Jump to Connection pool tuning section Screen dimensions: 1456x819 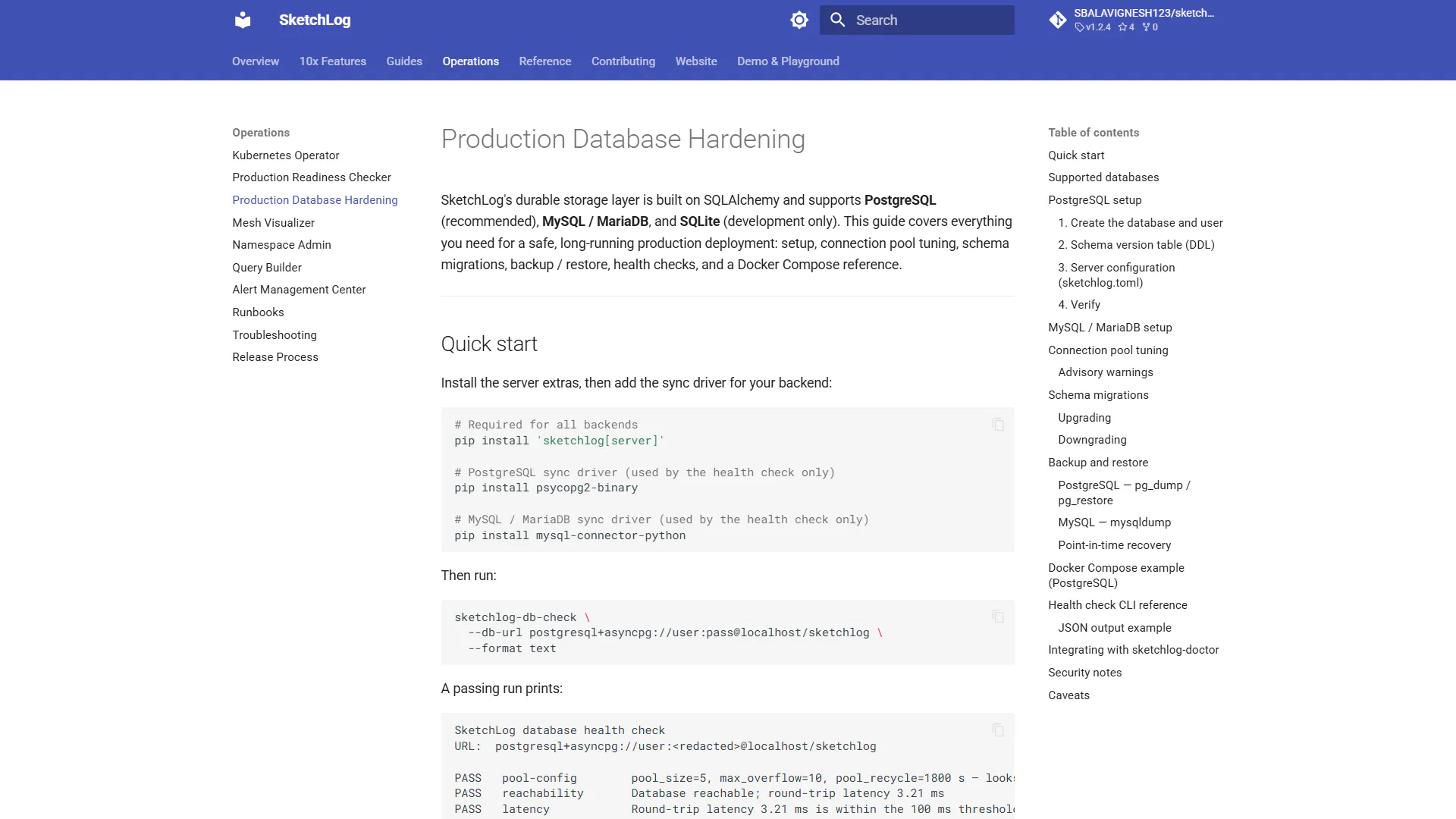pos(1108,350)
